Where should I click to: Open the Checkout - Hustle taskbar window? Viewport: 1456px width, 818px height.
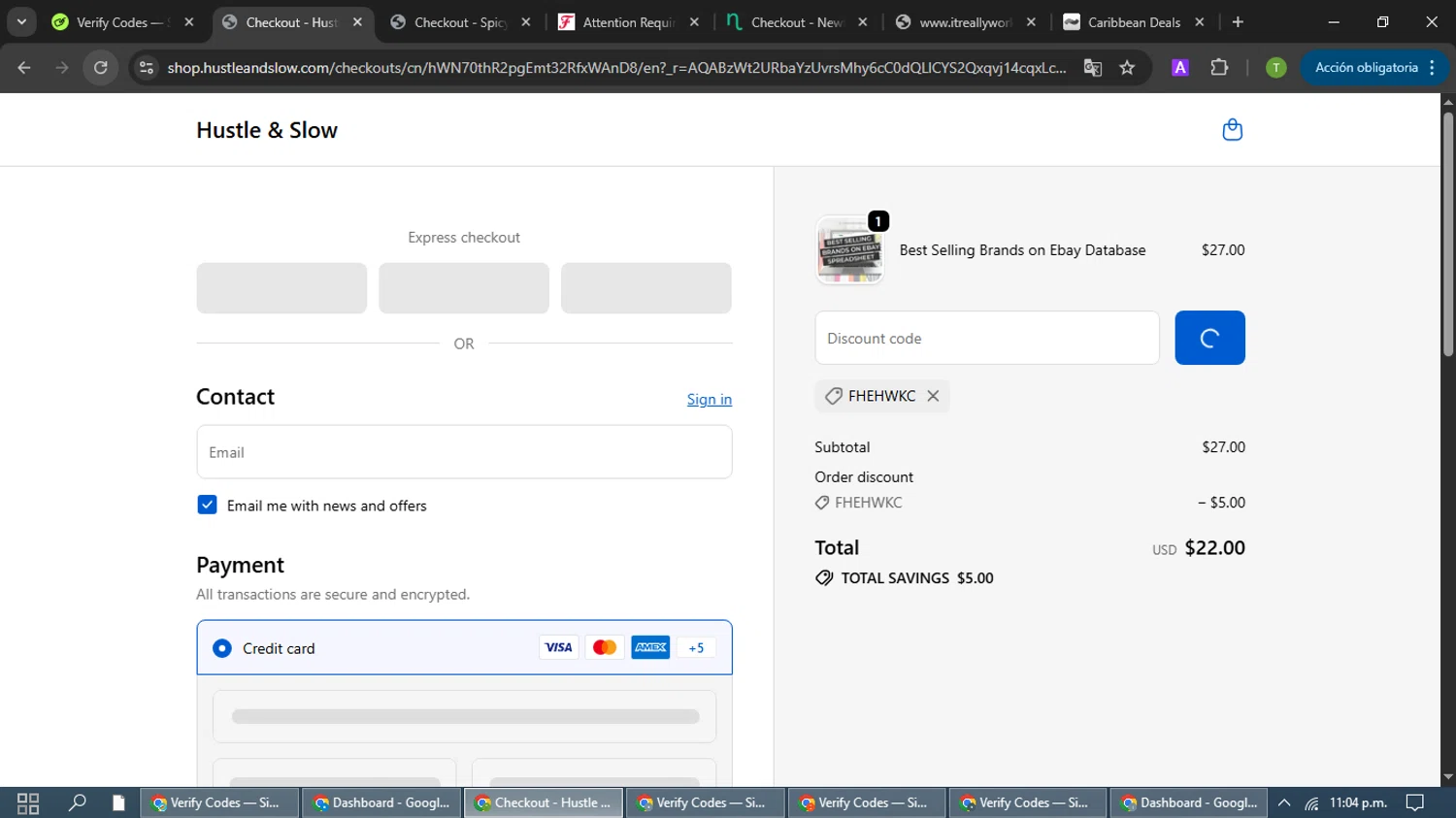click(x=544, y=802)
